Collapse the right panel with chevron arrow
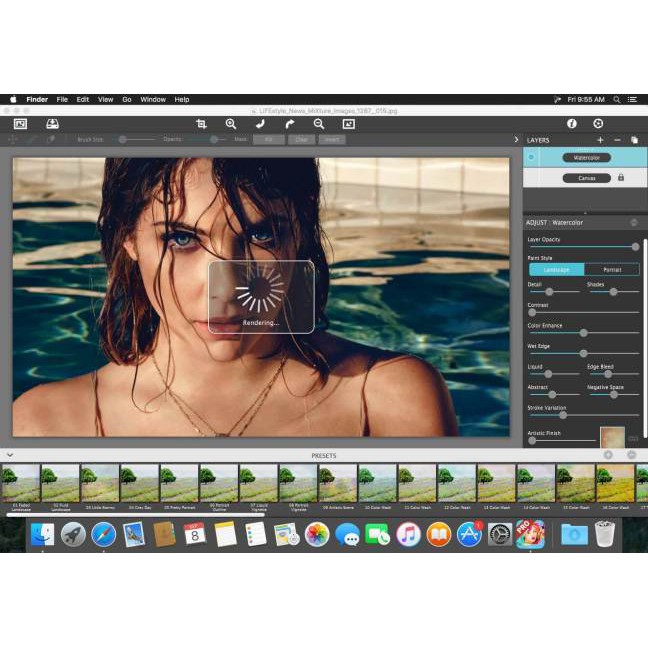This screenshot has height=648, width=648. [x=516, y=140]
